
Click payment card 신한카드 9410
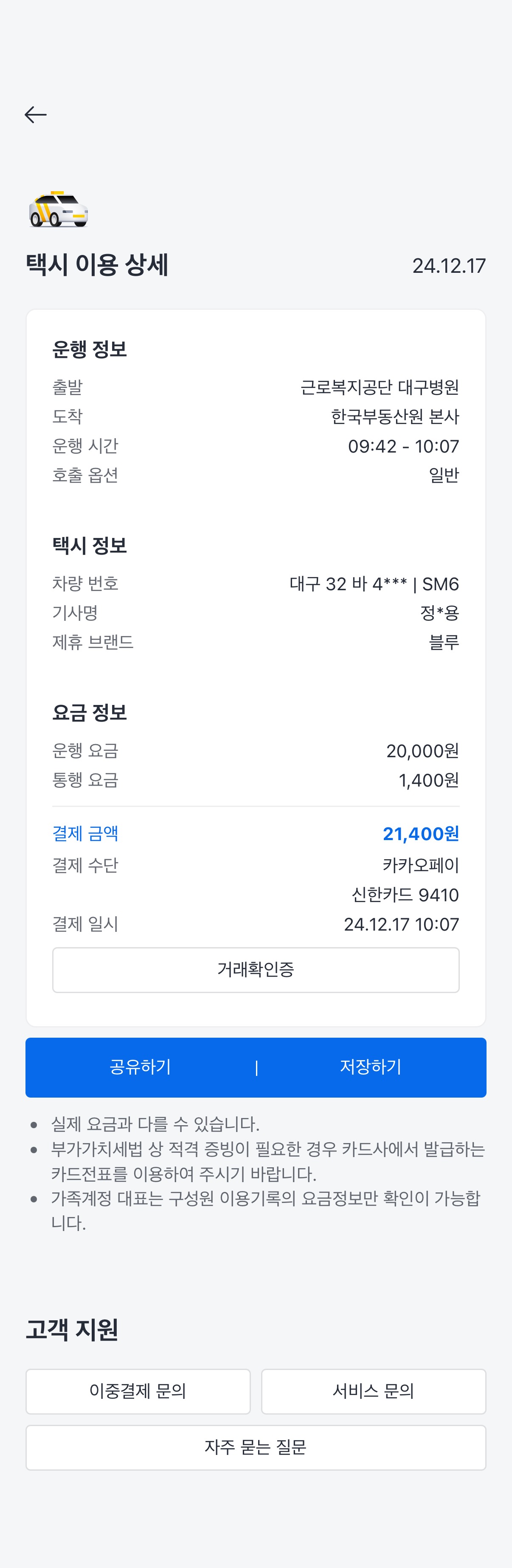405,895
